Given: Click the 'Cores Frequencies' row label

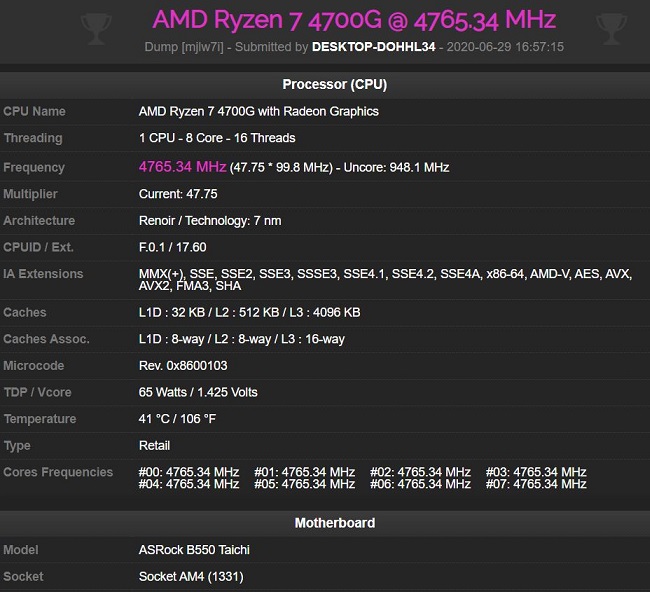Looking at the screenshot, I should [58, 472].
